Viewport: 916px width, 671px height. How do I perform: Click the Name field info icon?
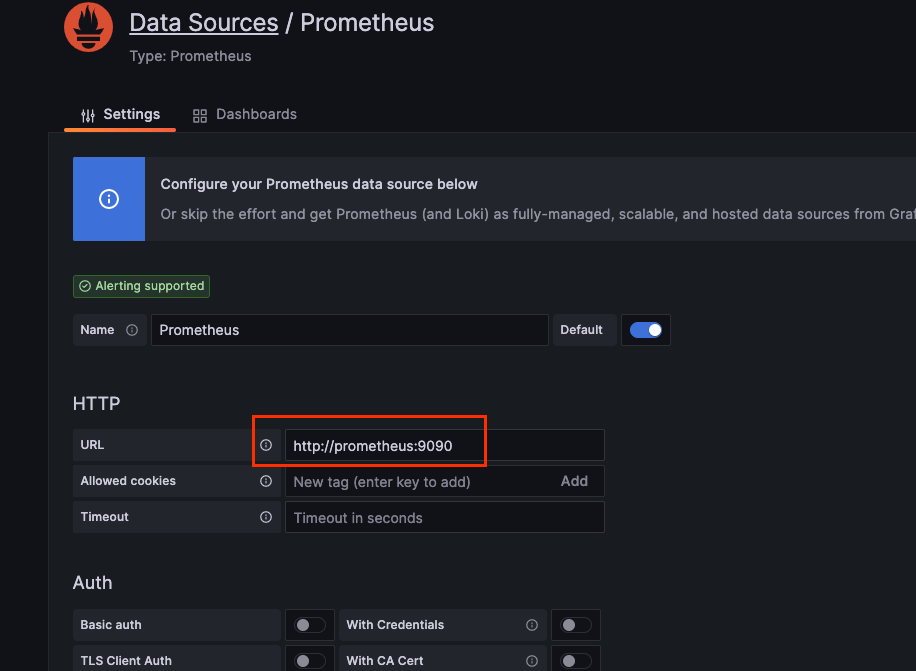(x=132, y=330)
